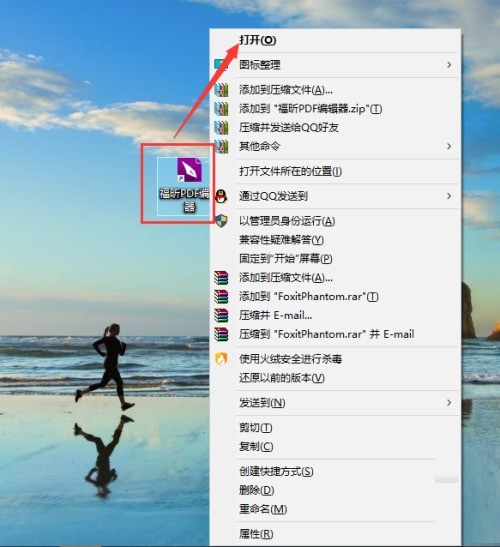Expand the 其他命令 submenu arrow
The width and height of the screenshot is (500, 547).
[x=449, y=146]
